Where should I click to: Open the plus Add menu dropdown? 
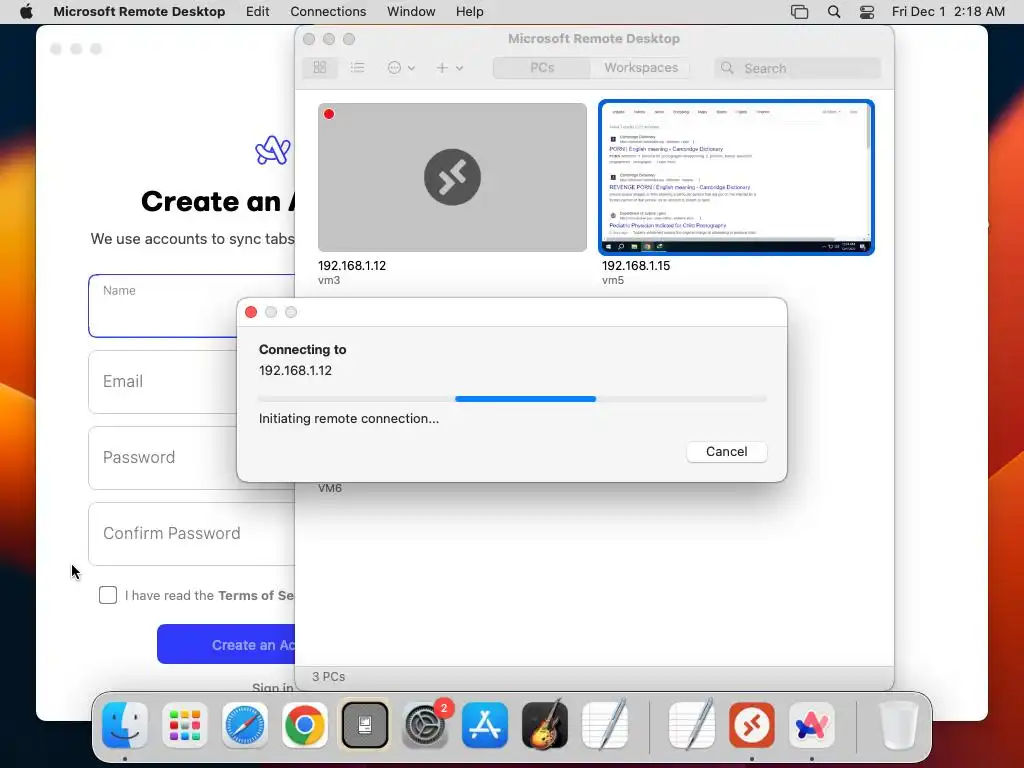point(449,67)
